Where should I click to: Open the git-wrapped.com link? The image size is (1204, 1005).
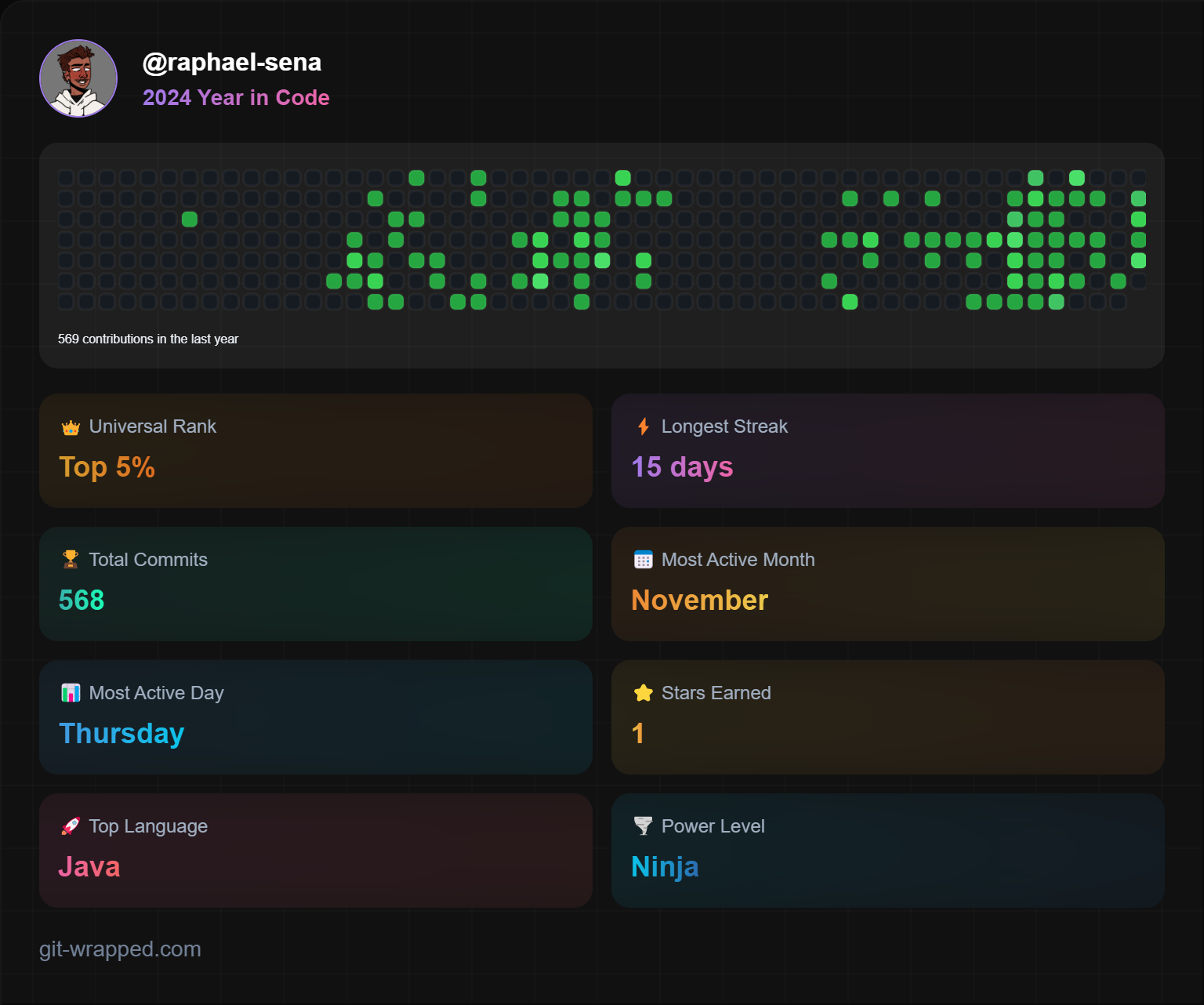(120, 949)
